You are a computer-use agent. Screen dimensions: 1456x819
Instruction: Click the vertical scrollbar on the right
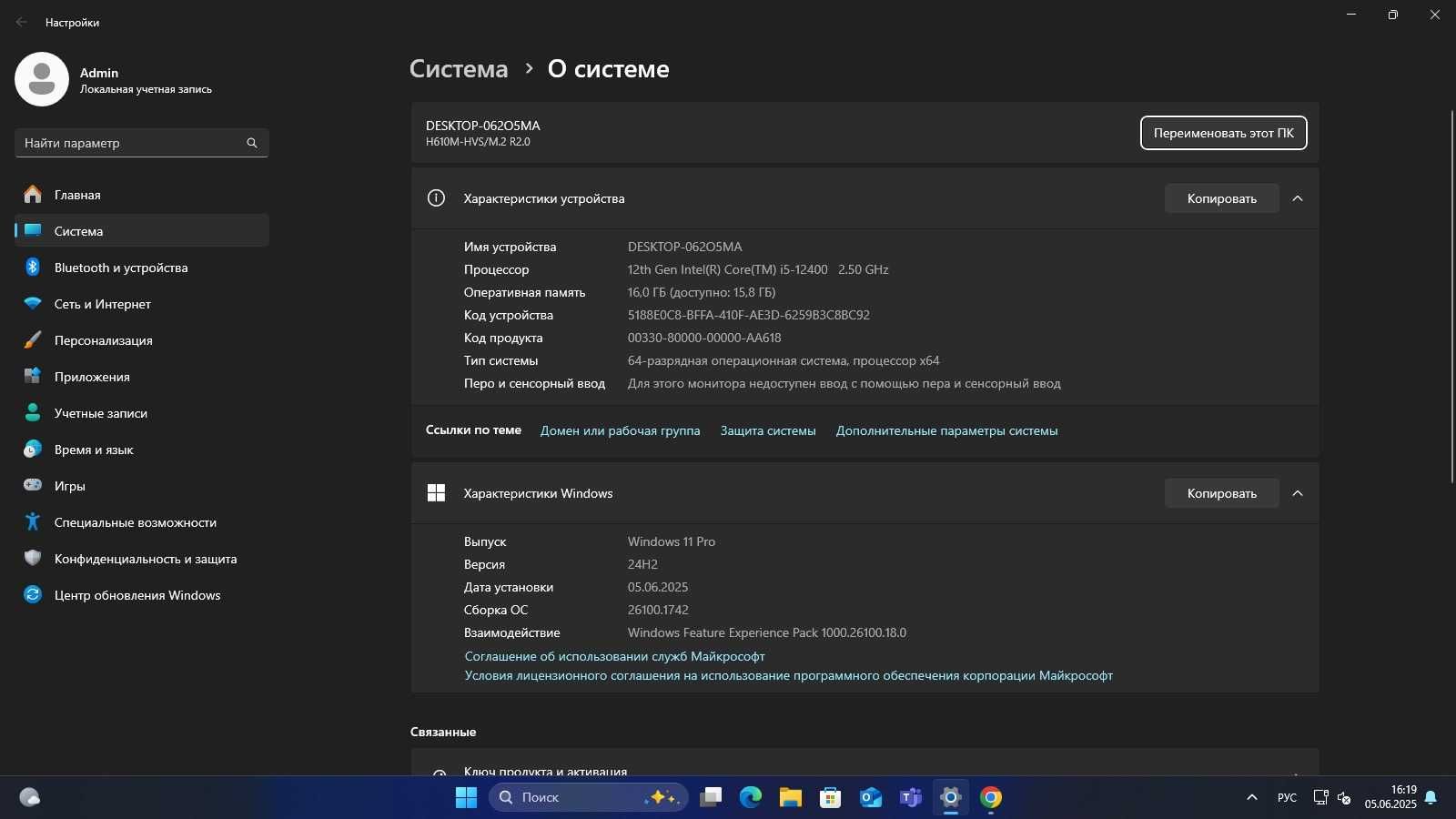click(1451, 296)
